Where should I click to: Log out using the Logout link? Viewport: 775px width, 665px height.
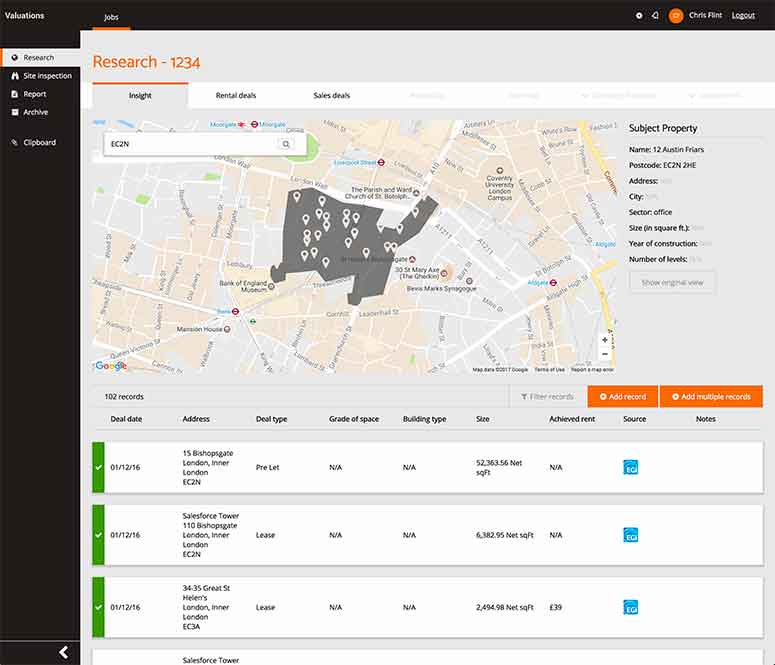(x=743, y=15)
